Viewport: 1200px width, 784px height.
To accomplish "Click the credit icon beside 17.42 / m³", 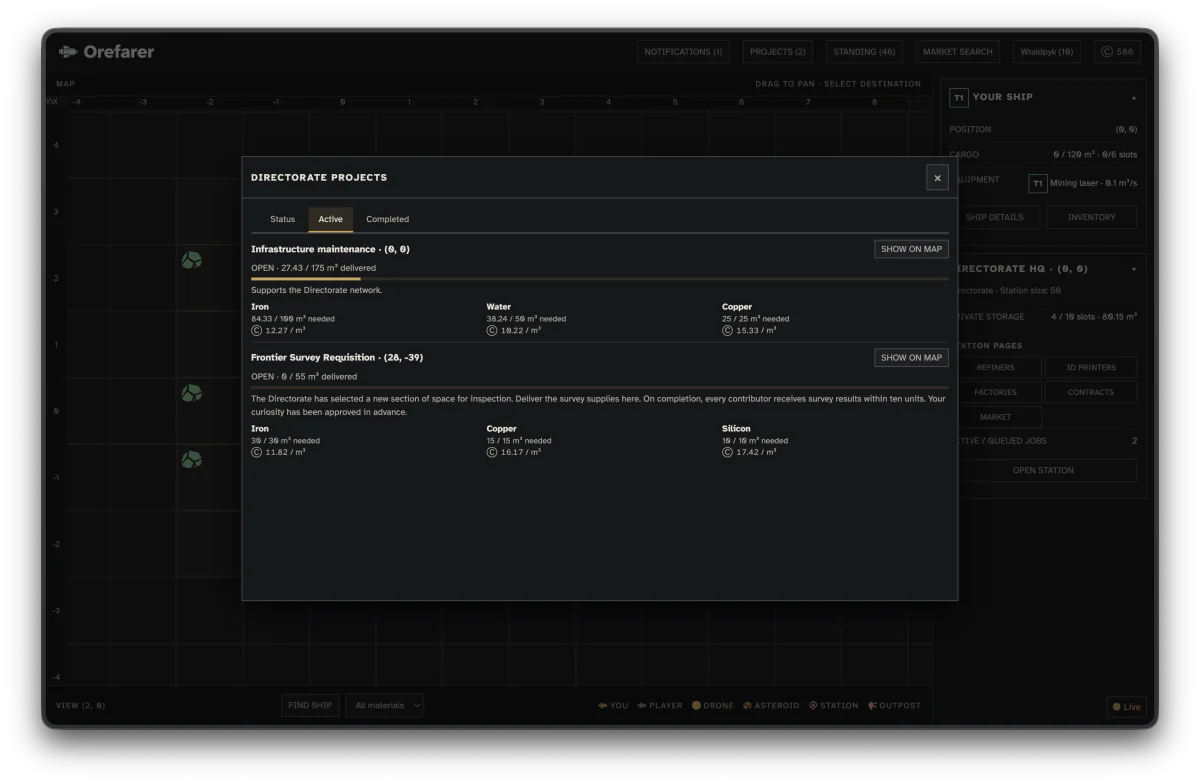I will point(727,452).
